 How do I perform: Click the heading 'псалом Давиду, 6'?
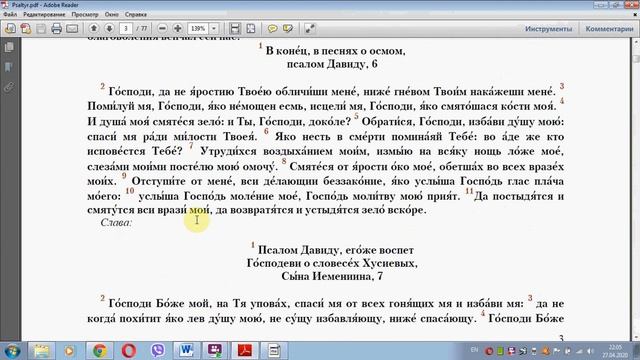(x=332, y=64)
